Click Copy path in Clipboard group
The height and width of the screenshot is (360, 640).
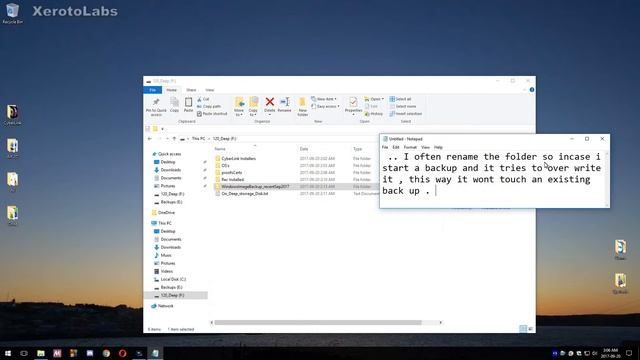[x=209, y=107]
